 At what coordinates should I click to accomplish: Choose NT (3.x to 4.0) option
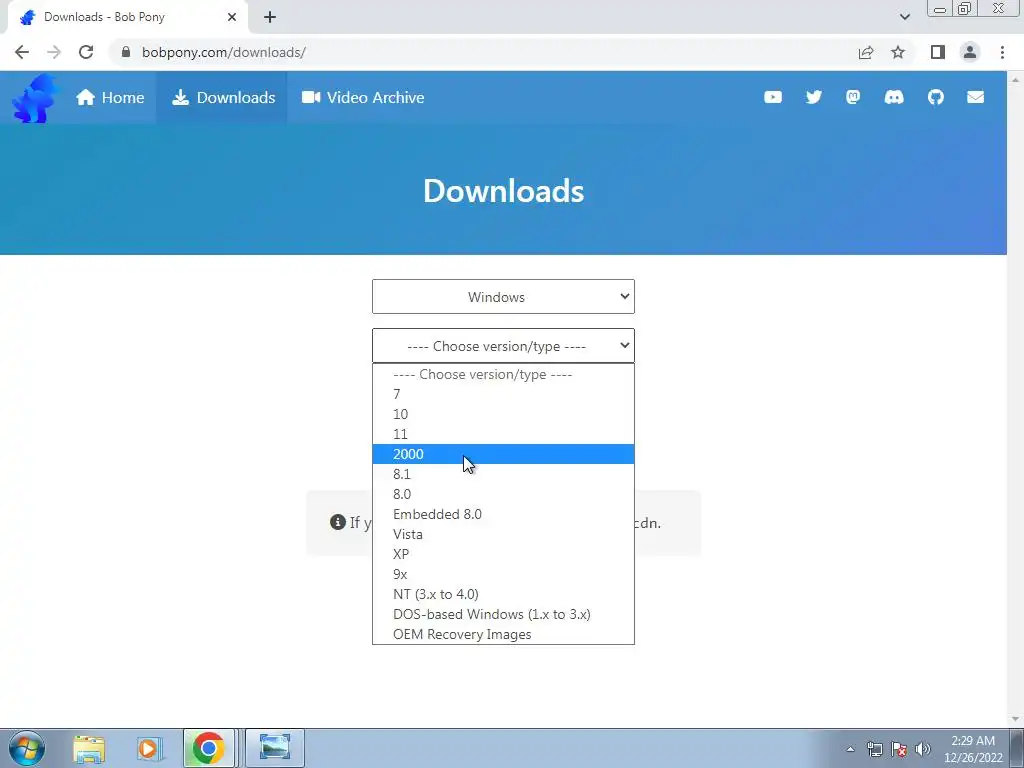point(503,594)
